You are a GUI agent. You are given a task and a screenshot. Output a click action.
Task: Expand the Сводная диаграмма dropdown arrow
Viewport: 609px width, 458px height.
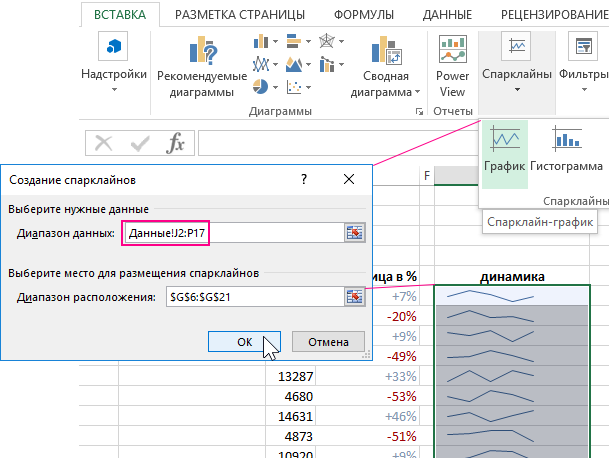pos(417,92)
